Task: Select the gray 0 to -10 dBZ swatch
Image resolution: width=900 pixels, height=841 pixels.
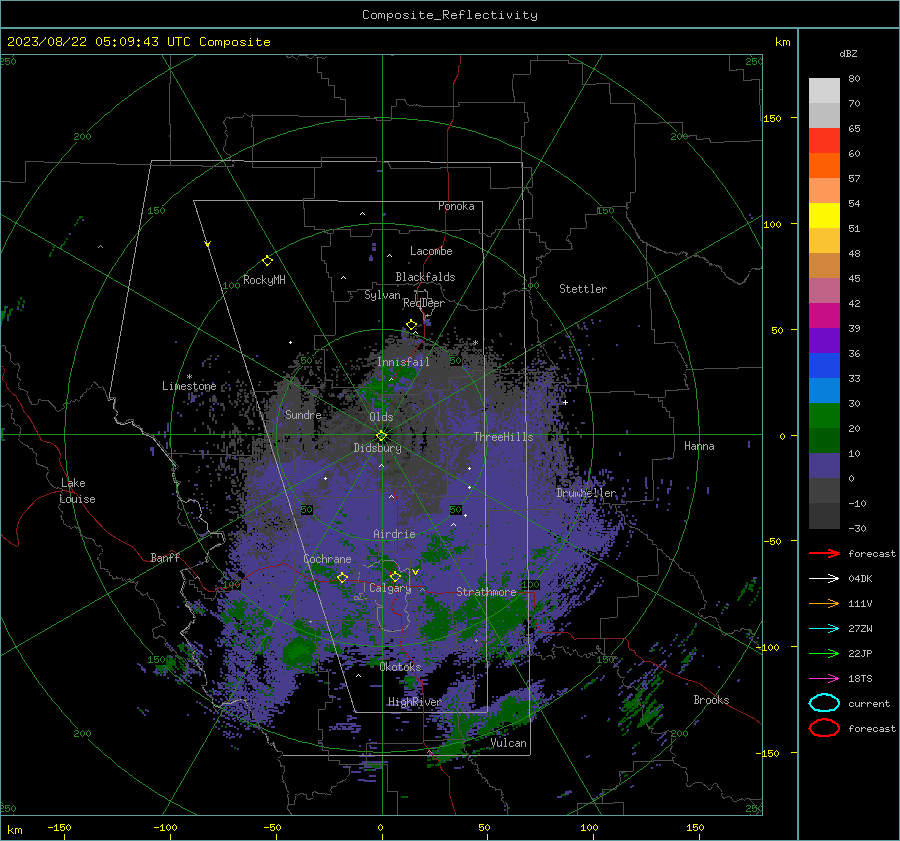Action: [824, 491]
